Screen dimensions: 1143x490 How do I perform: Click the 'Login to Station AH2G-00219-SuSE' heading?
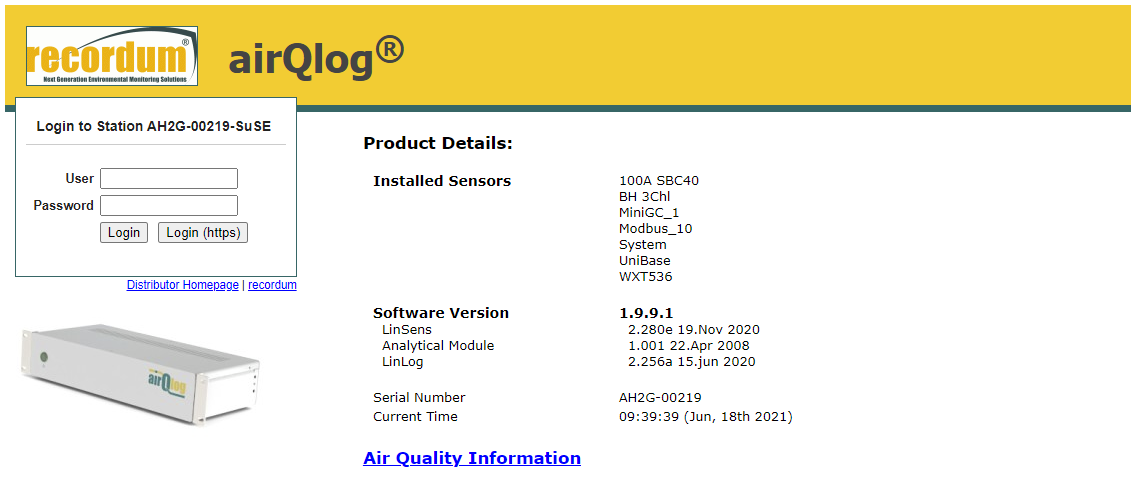click(x=154, y=126)
